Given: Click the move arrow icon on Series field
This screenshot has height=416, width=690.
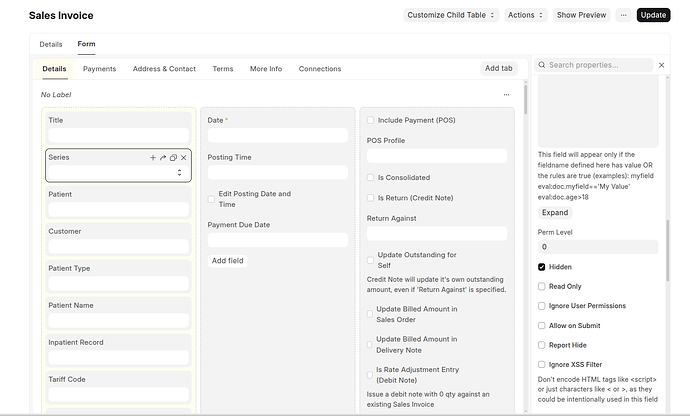Looking at the screenshot, I should tap(163, 158).
